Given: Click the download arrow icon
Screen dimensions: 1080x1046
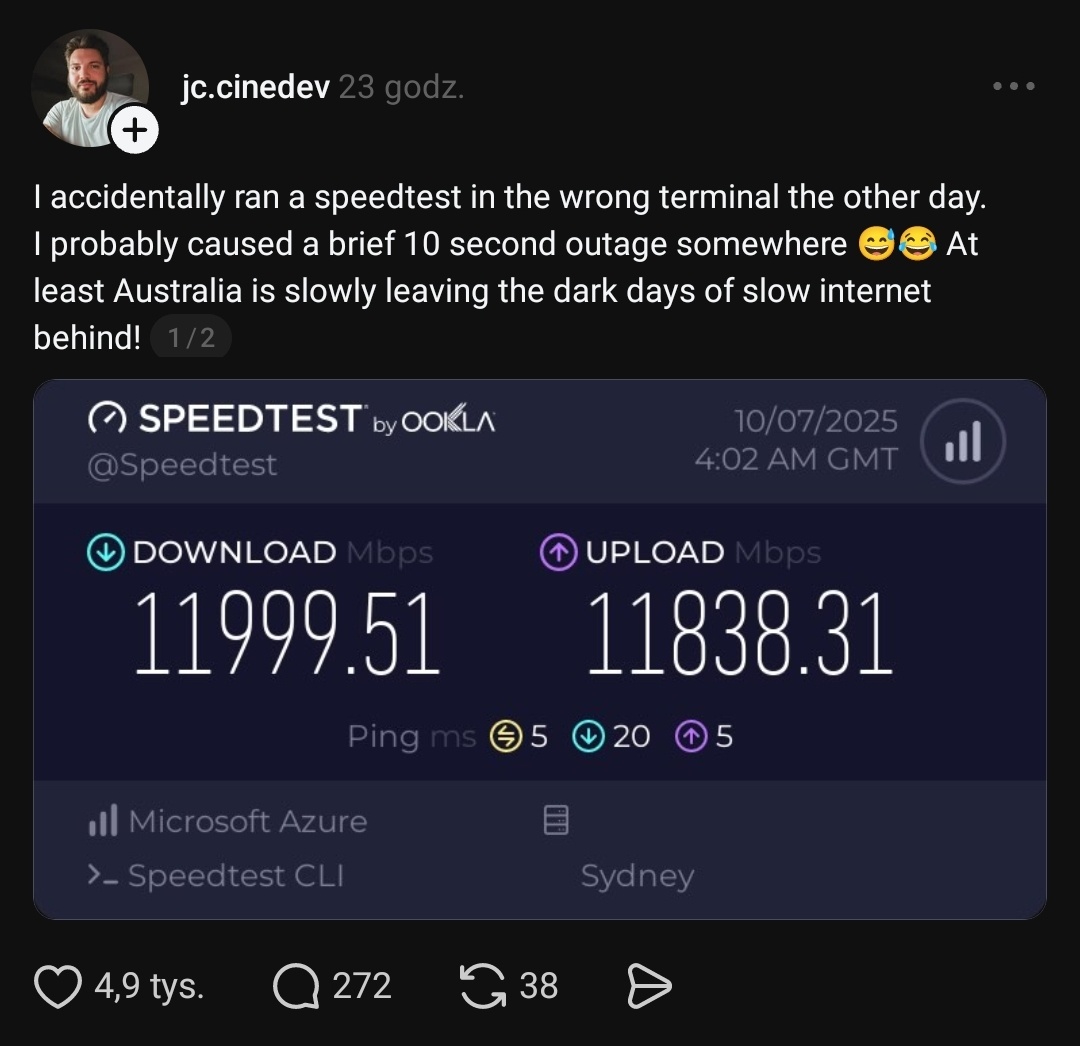Looking at the screenshot, I should point(106,553).
